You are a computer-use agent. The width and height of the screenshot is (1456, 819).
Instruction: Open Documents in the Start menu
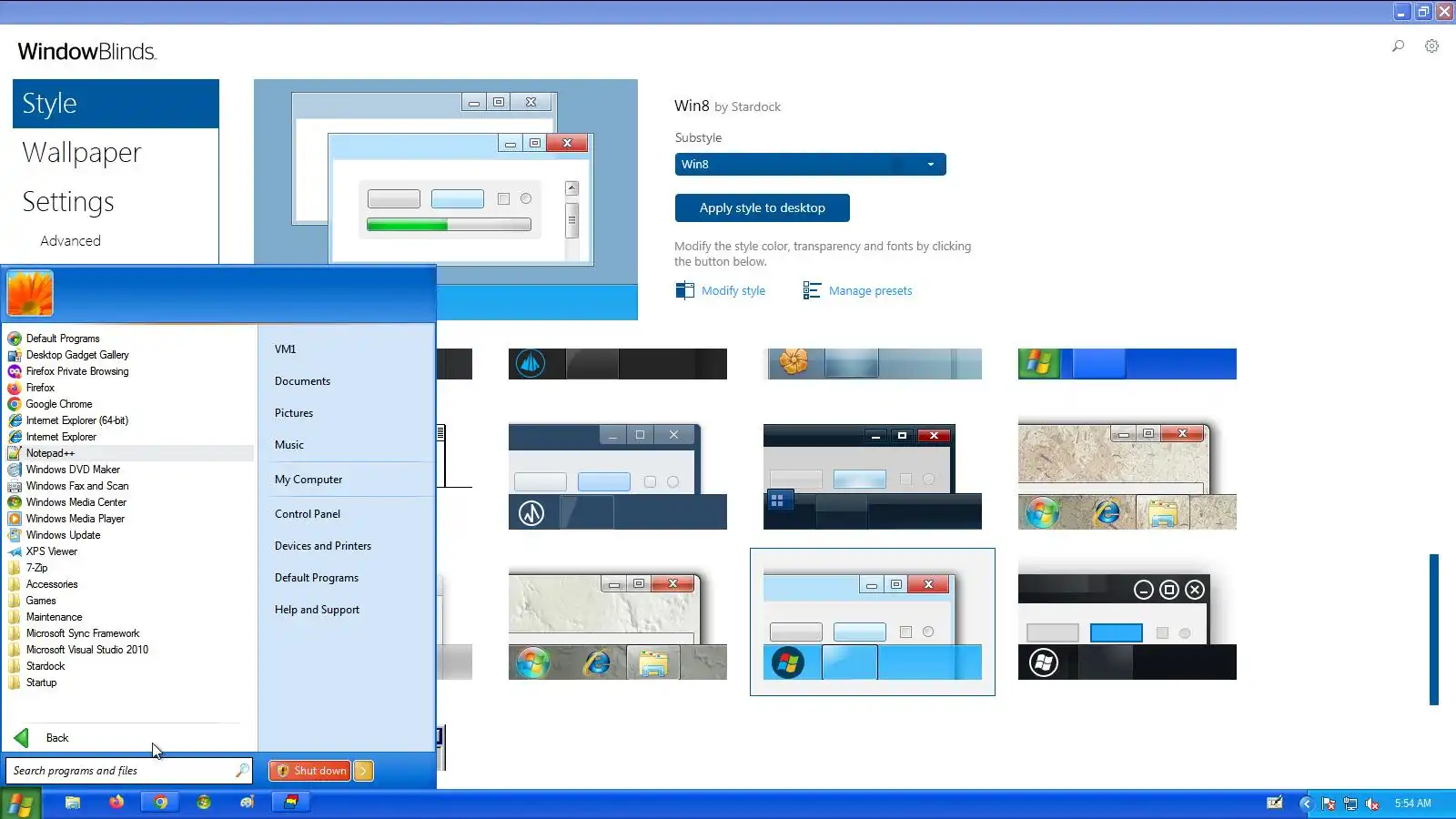pos(302,381)
